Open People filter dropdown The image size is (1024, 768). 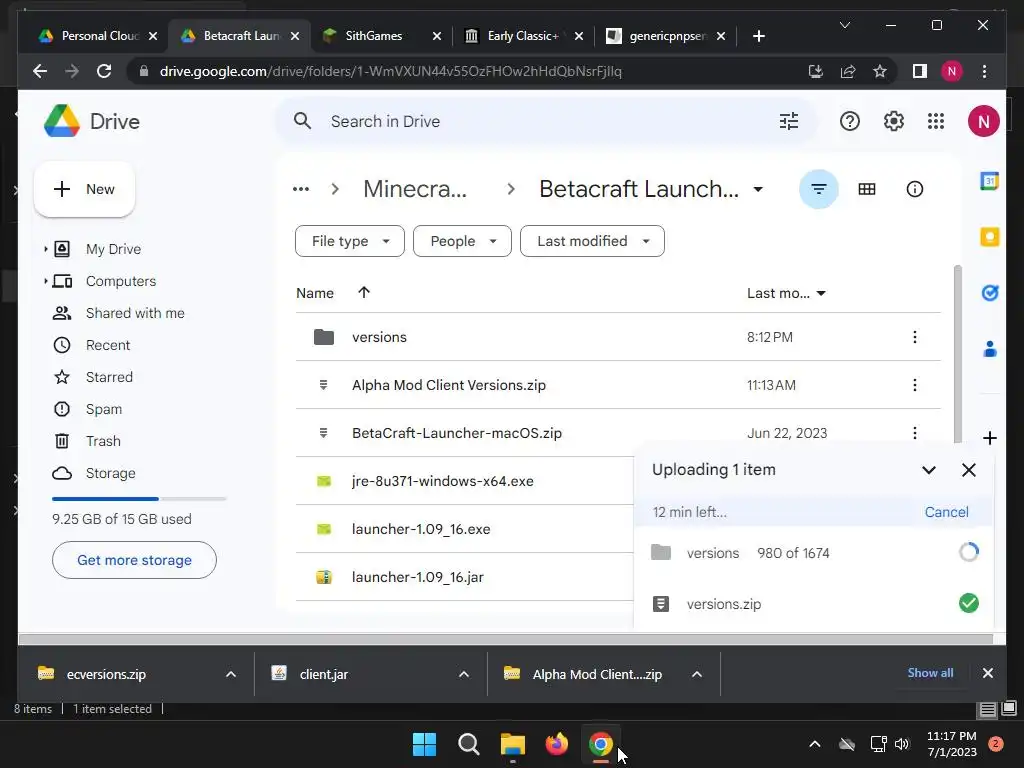462,241
